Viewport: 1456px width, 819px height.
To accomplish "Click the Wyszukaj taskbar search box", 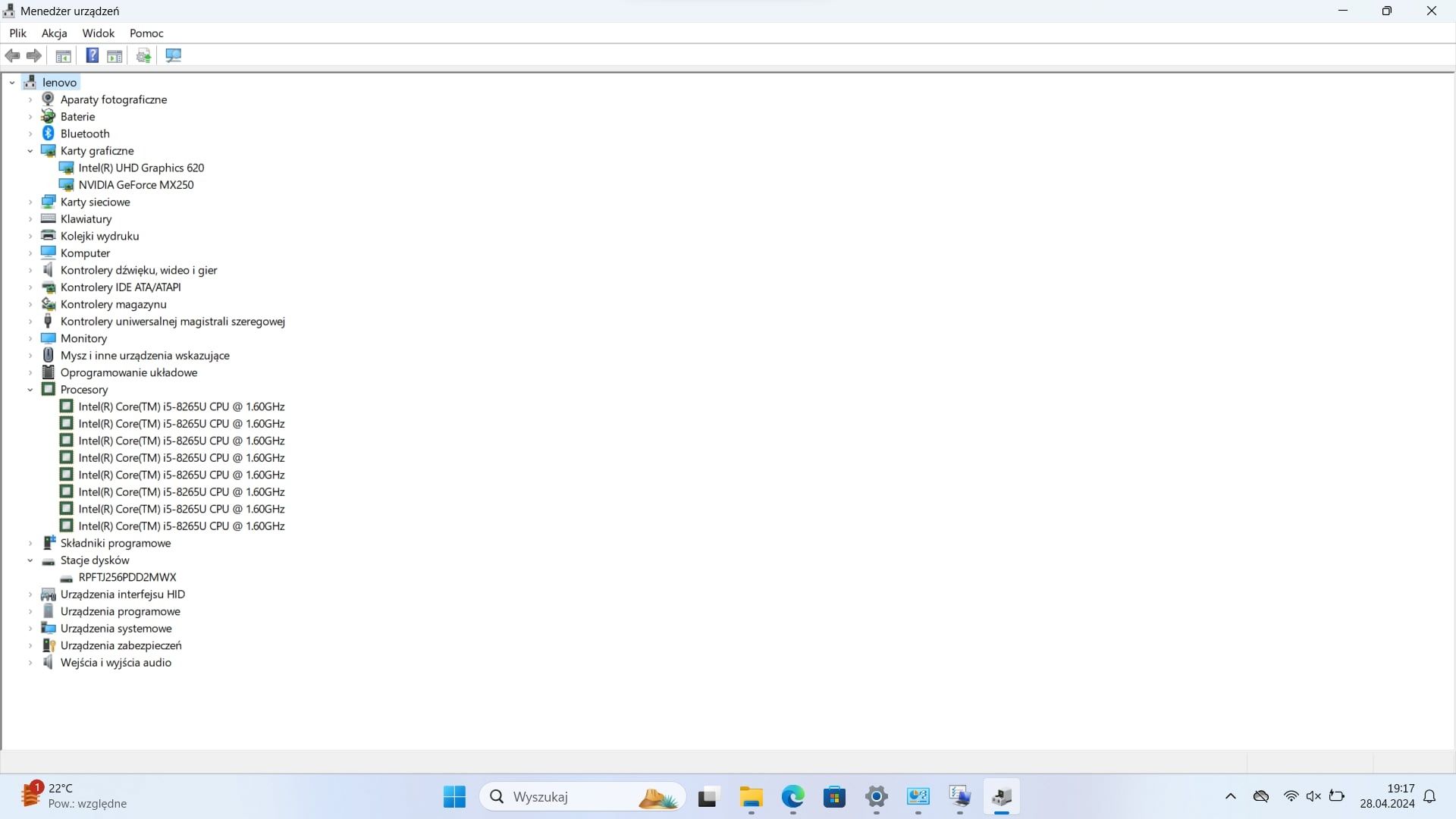I will tap(582, 797).
